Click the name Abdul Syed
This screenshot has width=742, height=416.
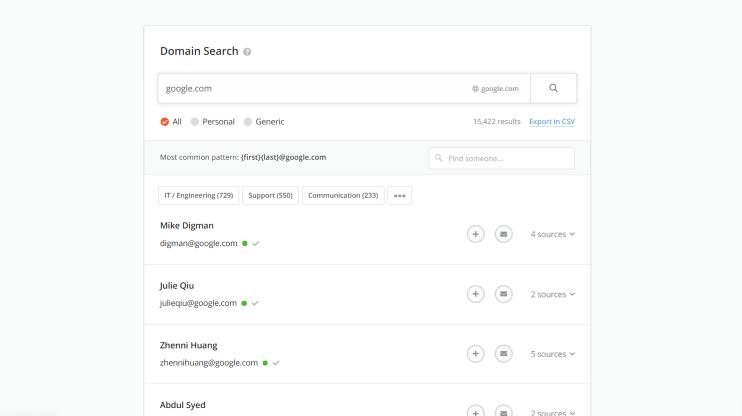(x=183, y=405)
